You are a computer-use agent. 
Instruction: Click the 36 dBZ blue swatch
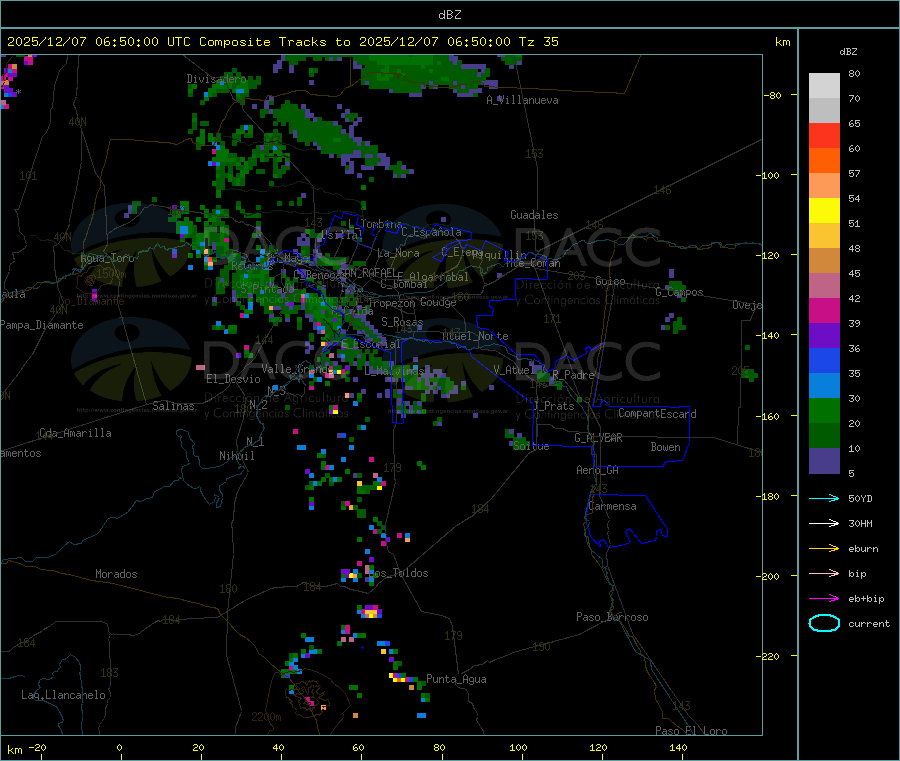coord(824,360)
